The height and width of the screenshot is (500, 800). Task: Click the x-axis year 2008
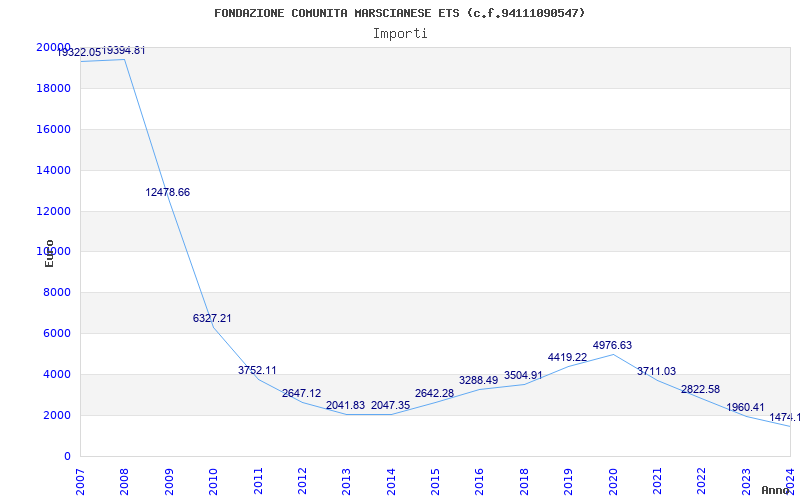pyautogui.click(x=124, y=481)
